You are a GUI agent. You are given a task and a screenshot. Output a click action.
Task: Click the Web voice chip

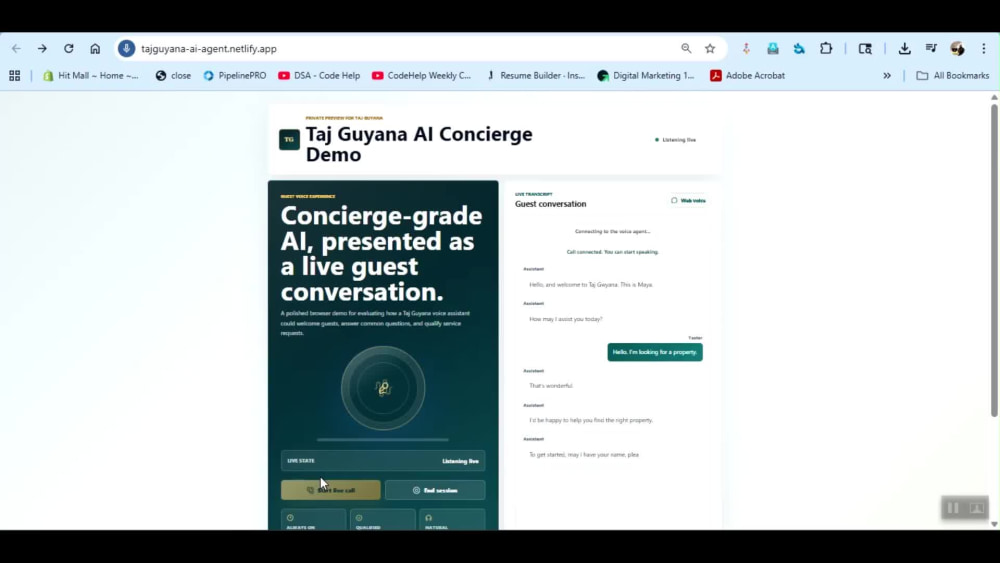coord(688,200)
